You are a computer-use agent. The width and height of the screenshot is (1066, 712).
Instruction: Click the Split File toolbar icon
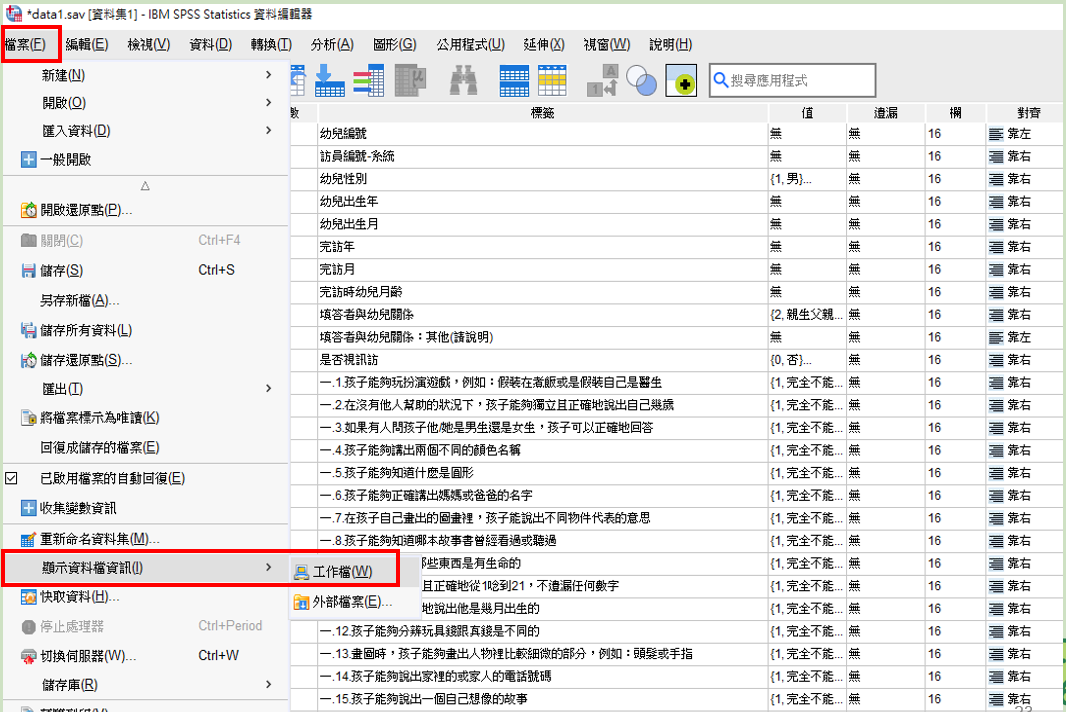[x=514, y=81]
